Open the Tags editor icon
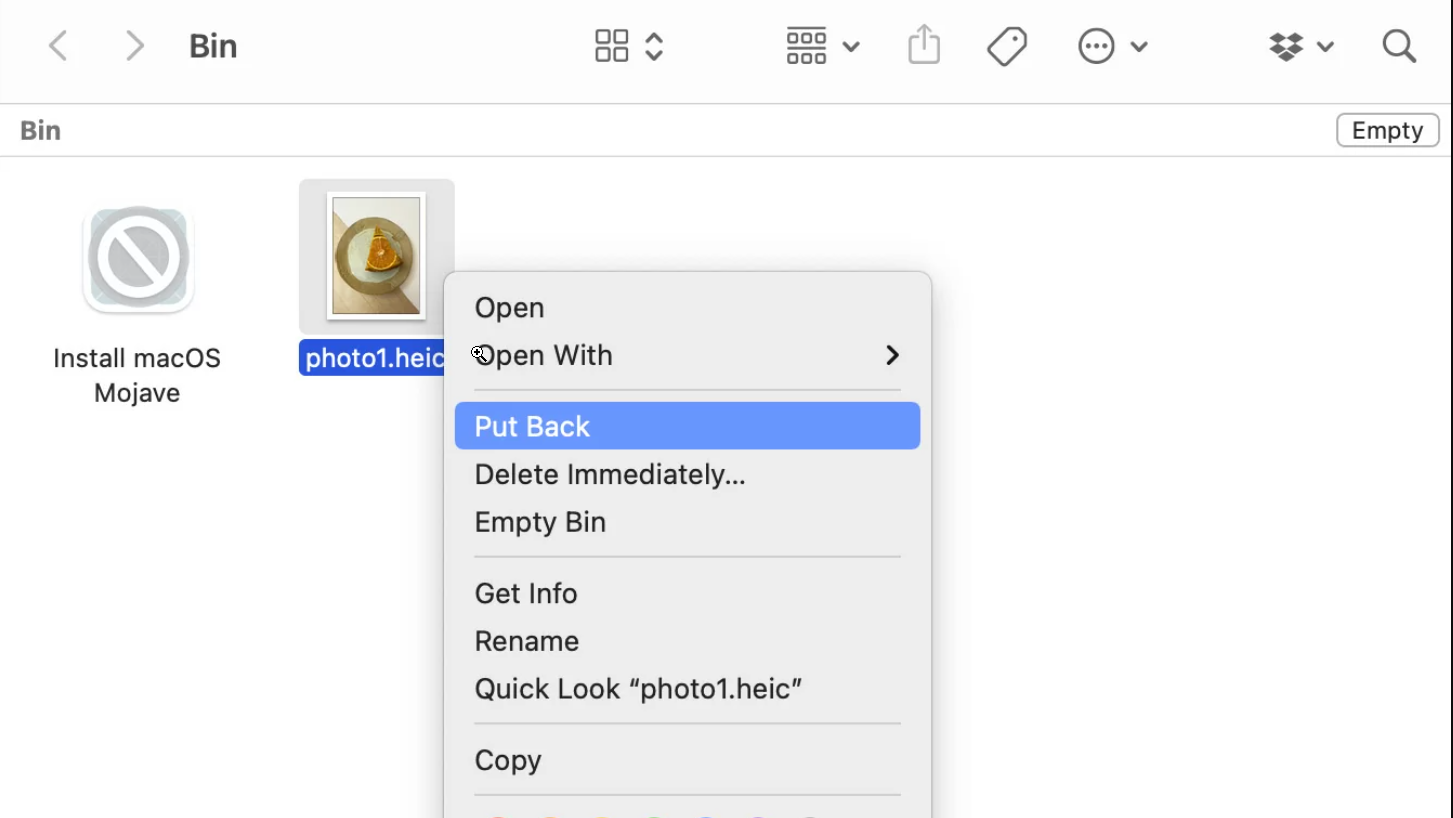This screenshot has height=818, width=1453. point(1007,46)
